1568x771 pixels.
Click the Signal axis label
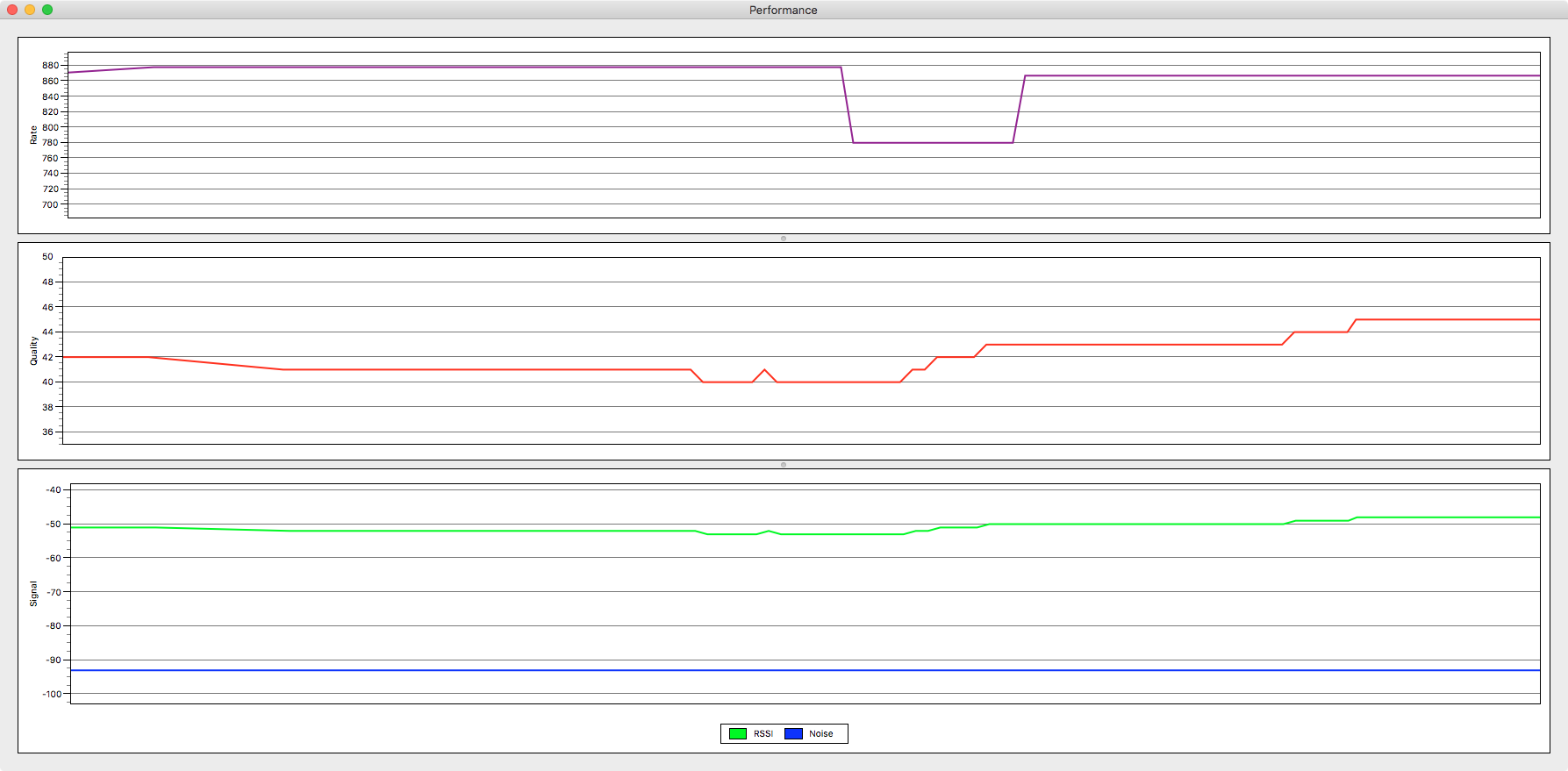(34, 594)
